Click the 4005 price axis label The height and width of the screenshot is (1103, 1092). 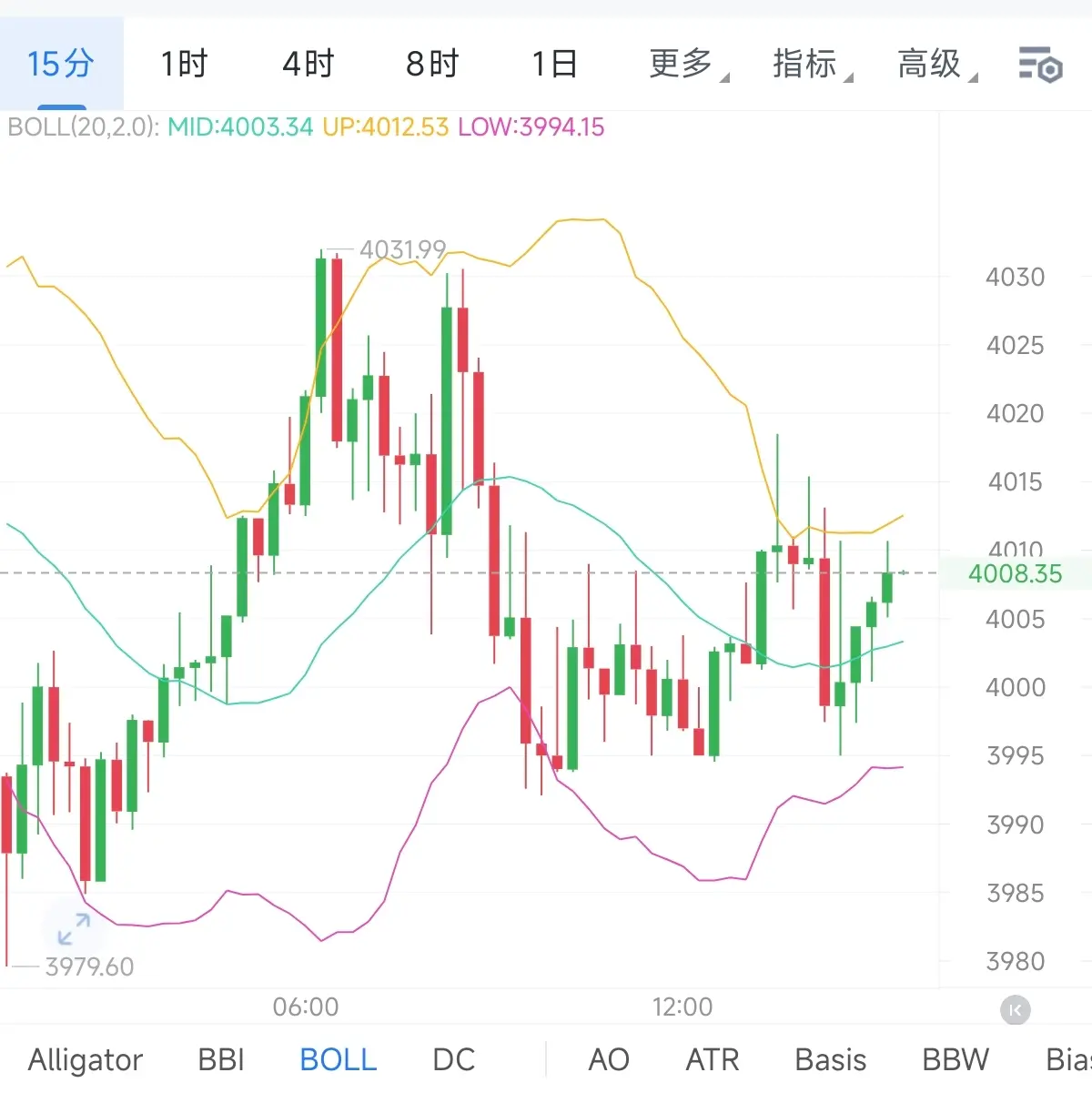click(1016, 619)
